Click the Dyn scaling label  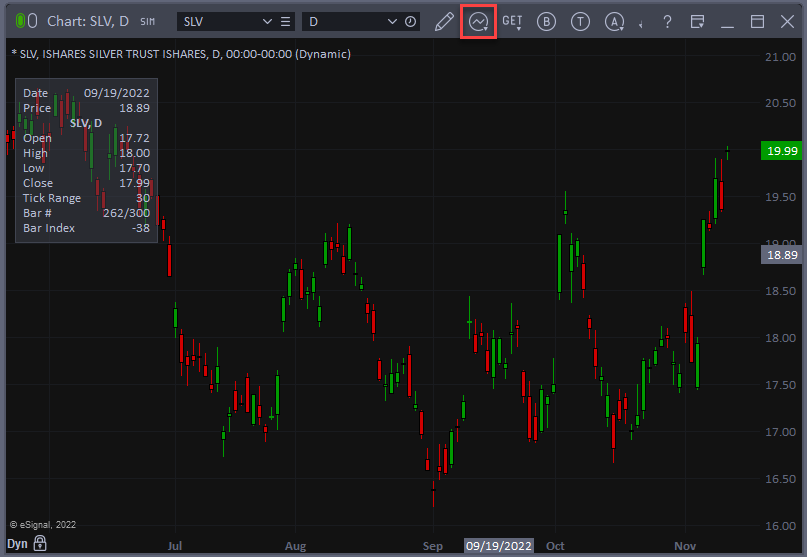[17, 544]
